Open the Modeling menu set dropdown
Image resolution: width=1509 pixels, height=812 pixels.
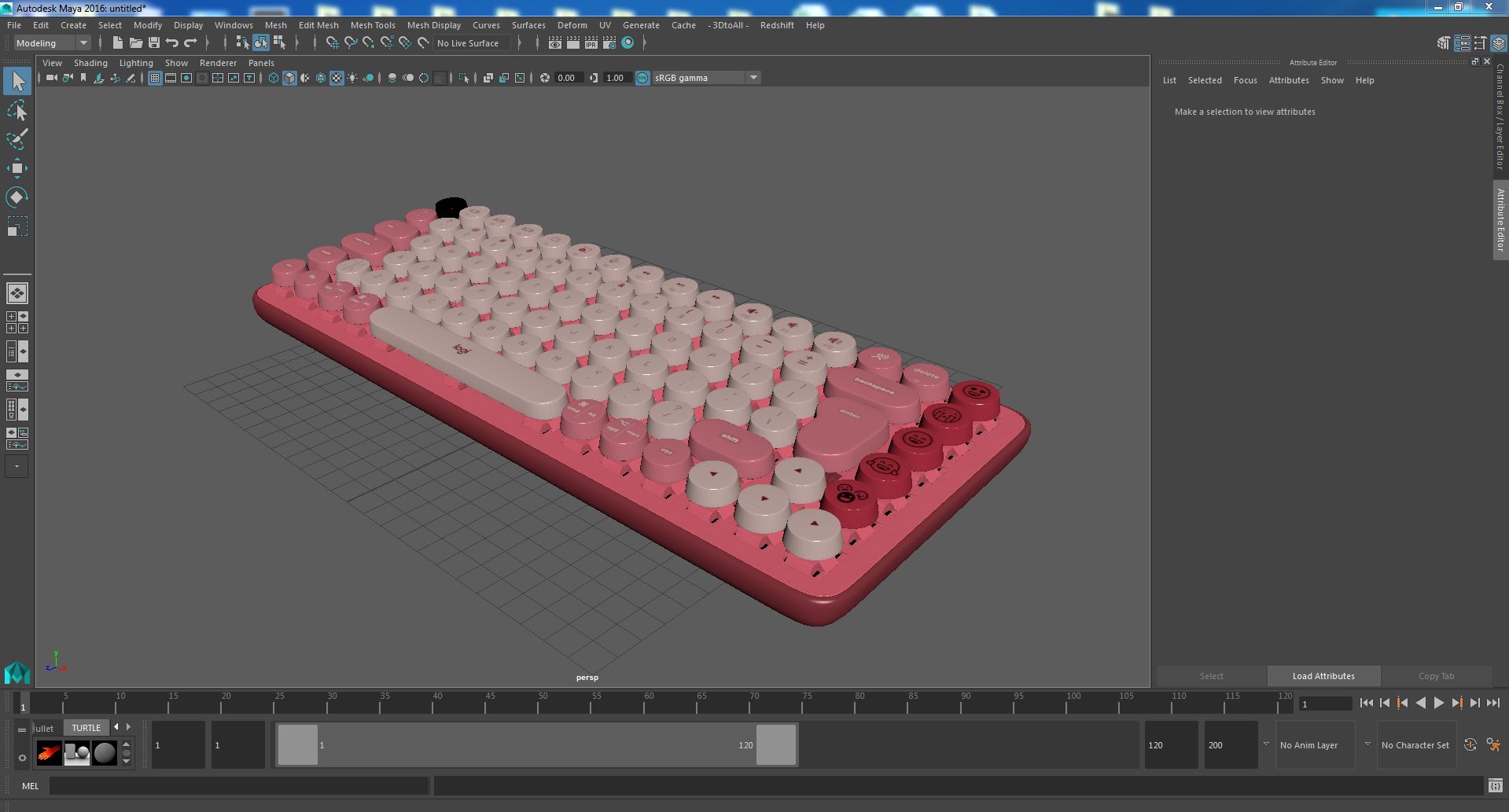52,43
